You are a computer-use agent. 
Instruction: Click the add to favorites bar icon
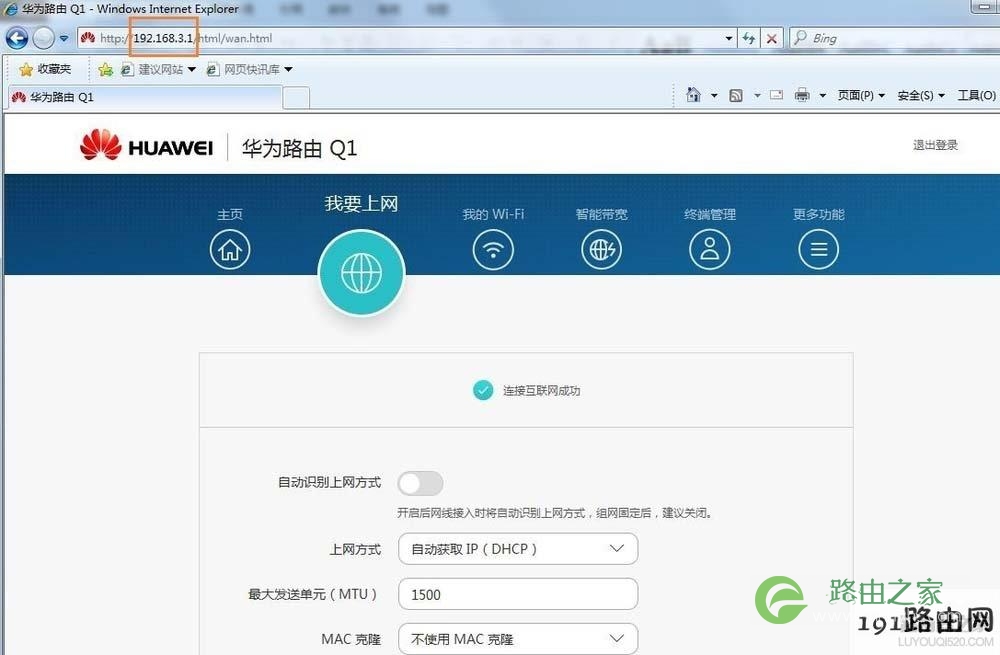(105, 69)
